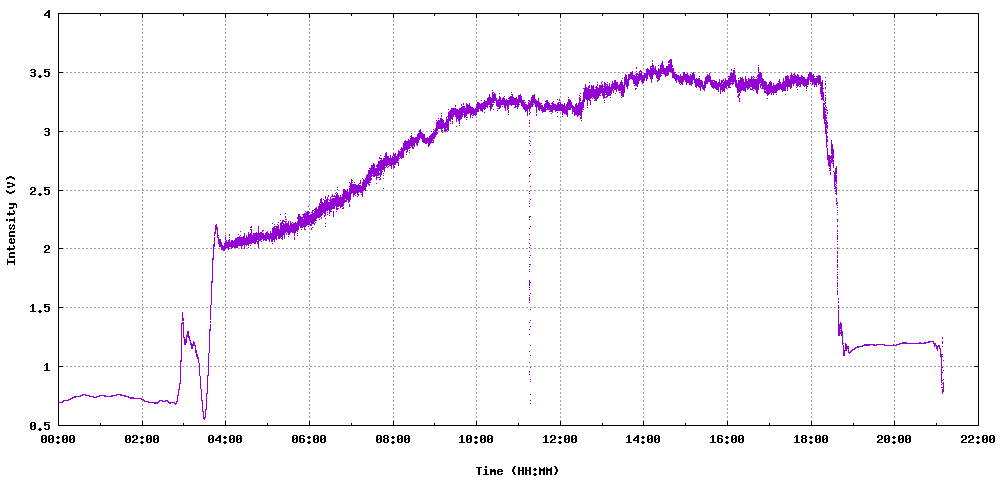Click the y-axis value 1.5
1000x480 pixels.
(x=40, y=308)
